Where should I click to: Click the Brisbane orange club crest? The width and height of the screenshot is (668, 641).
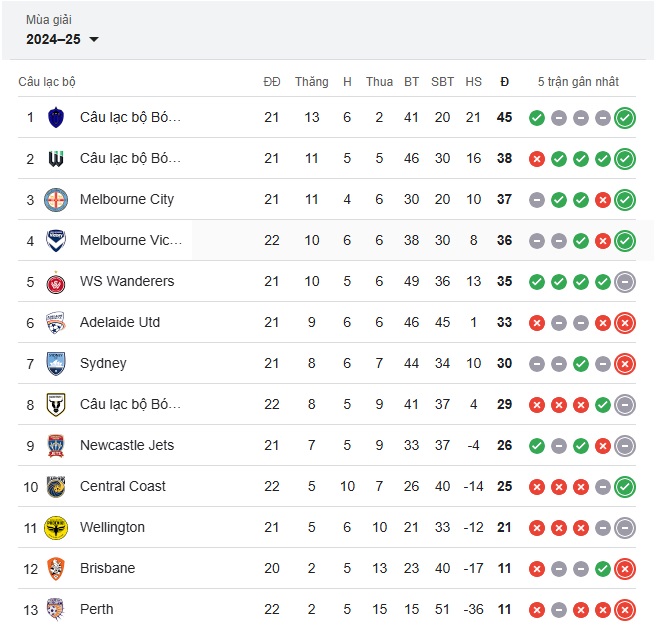[56, 569]
